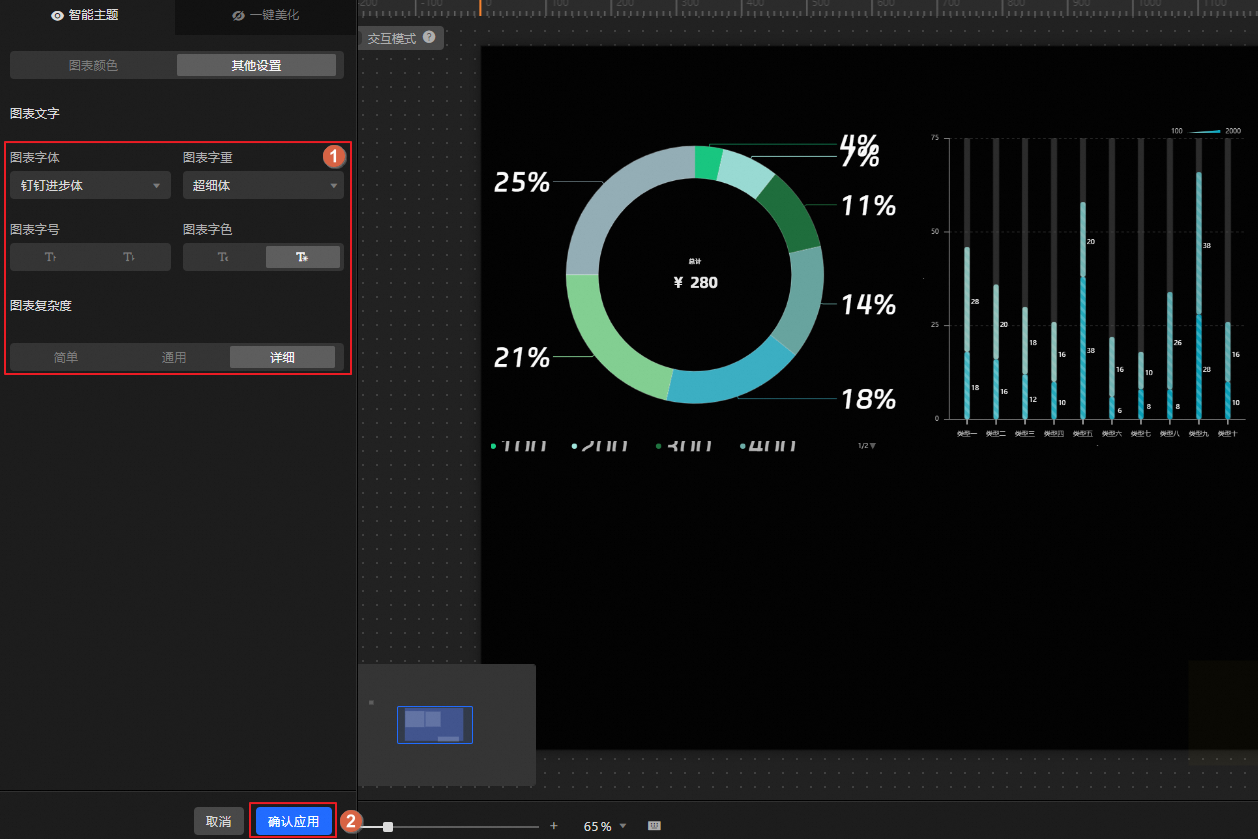The image size is (1258, 839).
Task: Select the 其他设置 sub-tab
Action: tap(256, 66)
